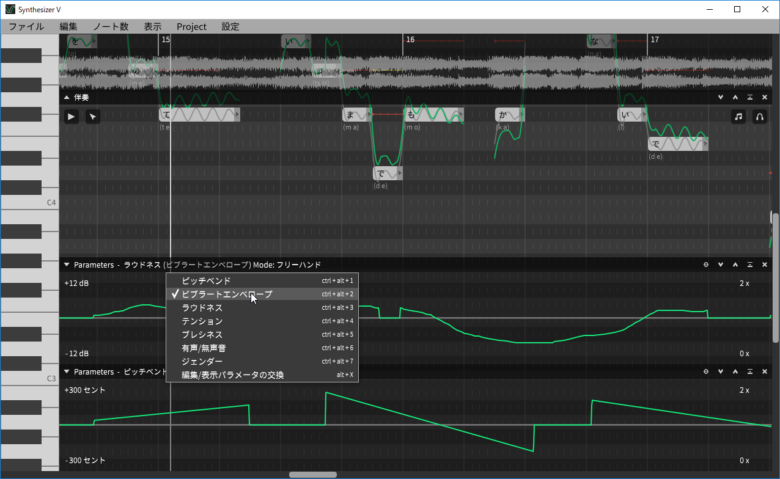Click the C3 piano key label

pos(51,379)
